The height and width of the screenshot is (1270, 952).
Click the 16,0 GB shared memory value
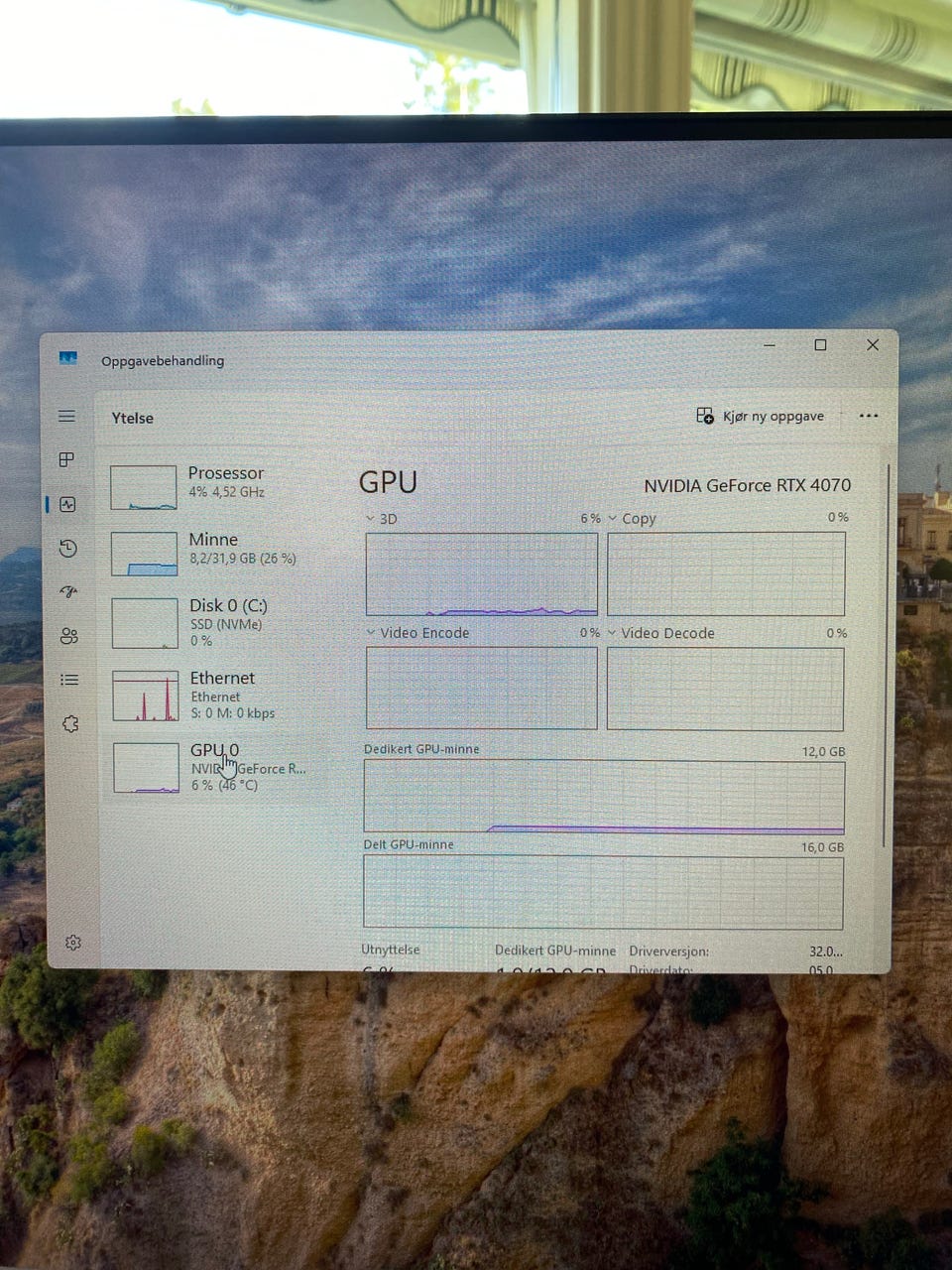(822, 847)
